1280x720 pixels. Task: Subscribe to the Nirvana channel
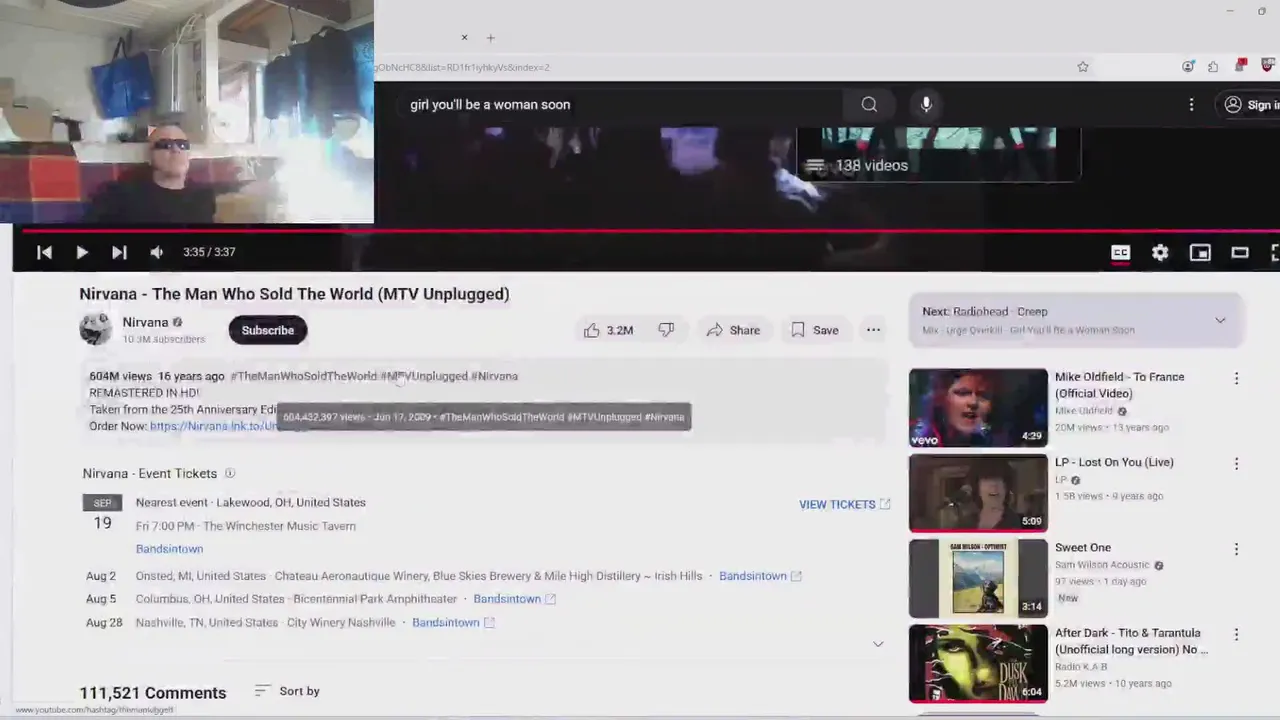[x=267, y=330]
